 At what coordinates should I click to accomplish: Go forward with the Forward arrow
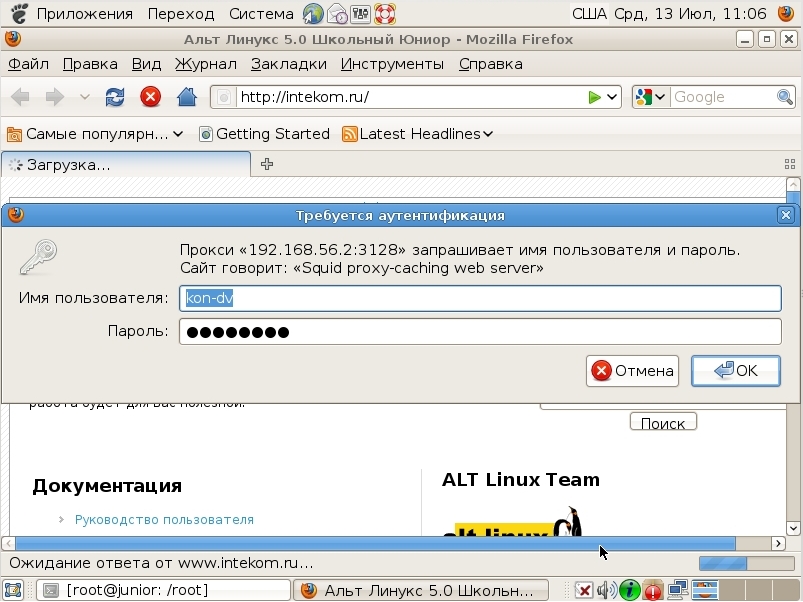click(55, 97)
